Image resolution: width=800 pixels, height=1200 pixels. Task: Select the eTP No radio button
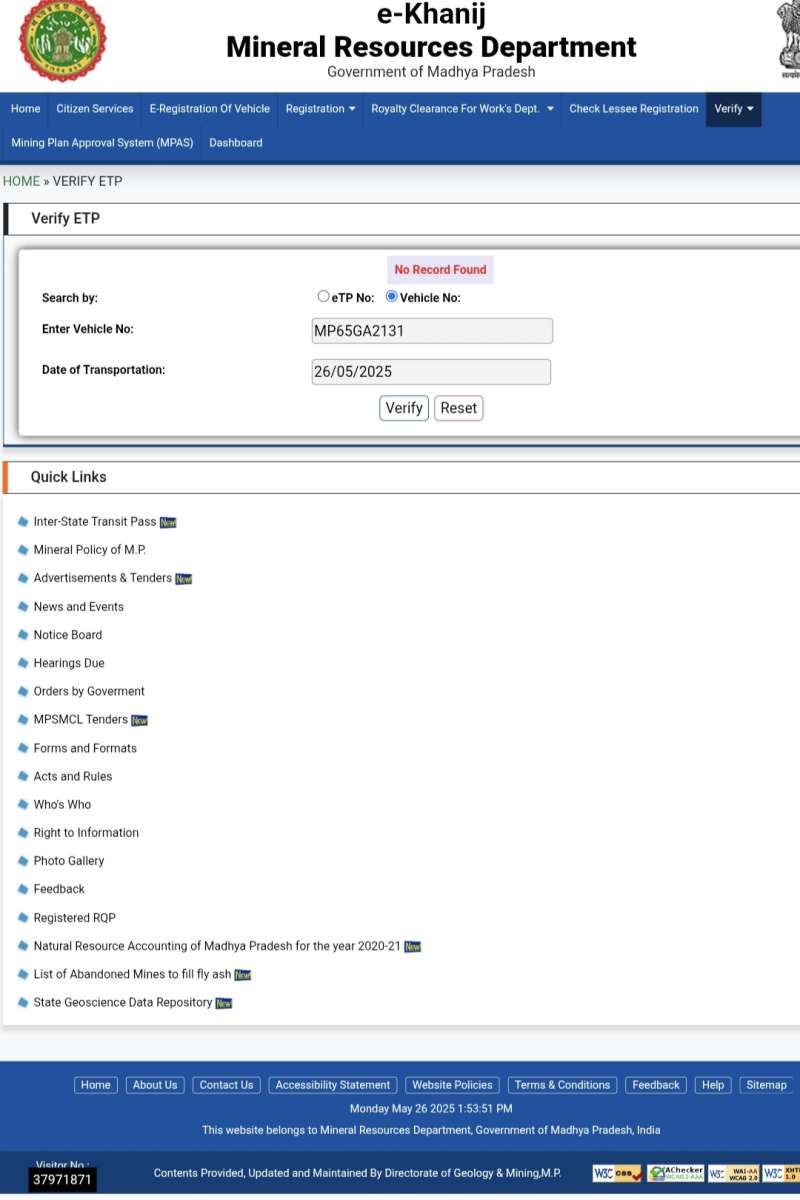323,296
